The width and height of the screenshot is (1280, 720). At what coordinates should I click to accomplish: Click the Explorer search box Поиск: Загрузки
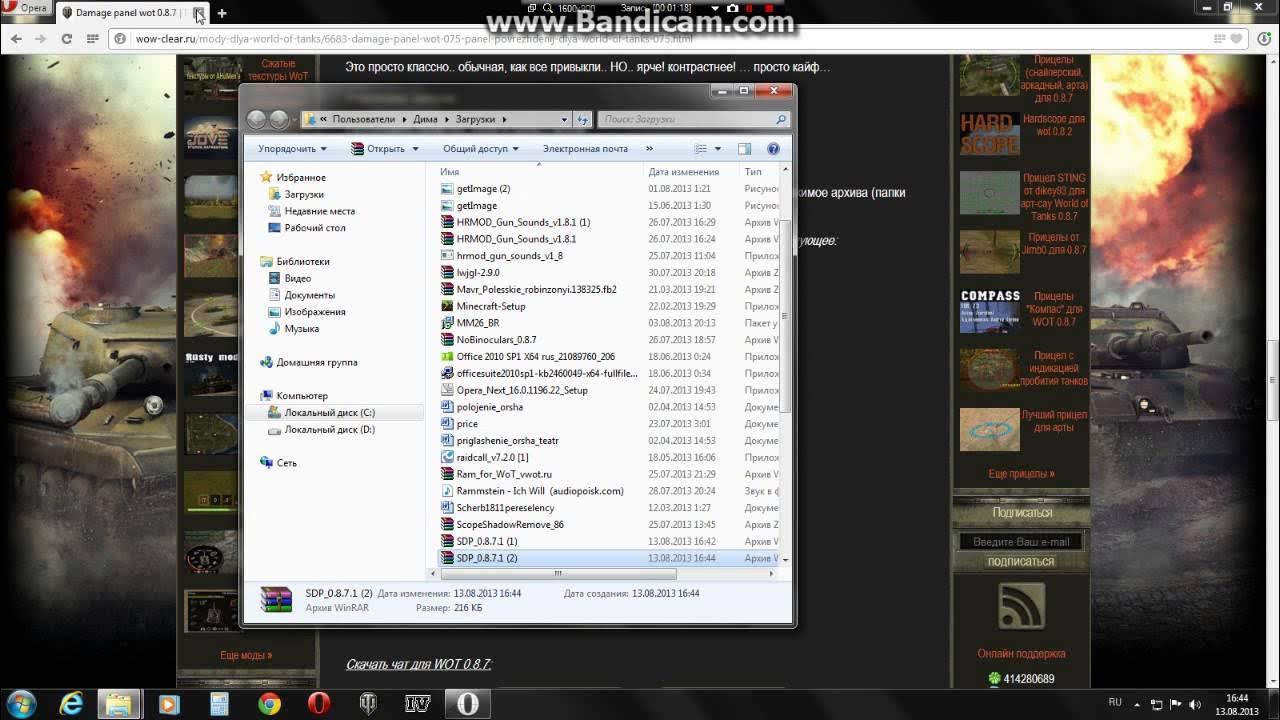coord(694,119)
